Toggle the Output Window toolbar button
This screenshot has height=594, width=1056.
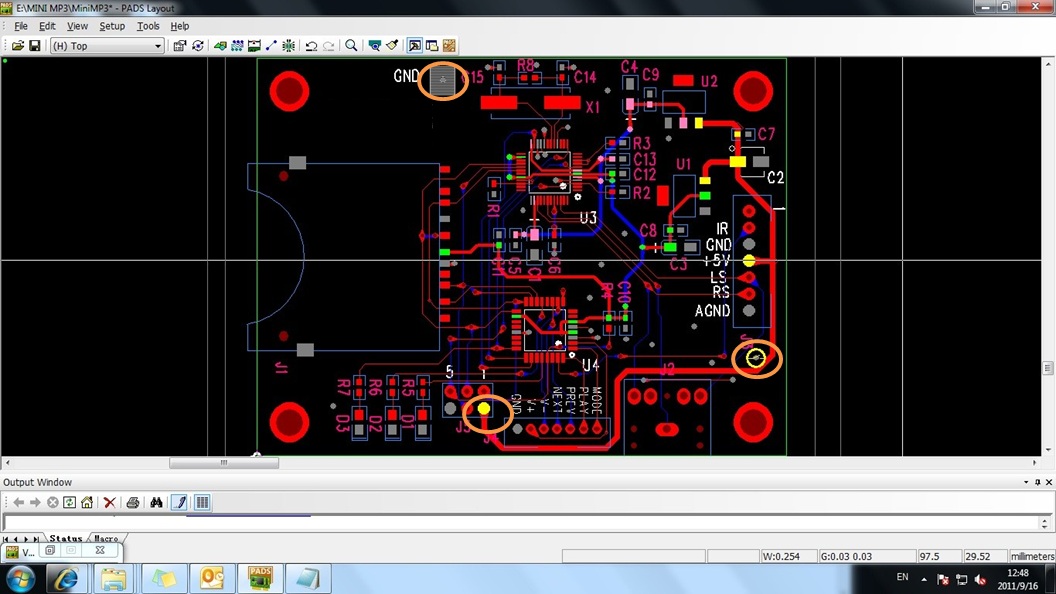432,46
